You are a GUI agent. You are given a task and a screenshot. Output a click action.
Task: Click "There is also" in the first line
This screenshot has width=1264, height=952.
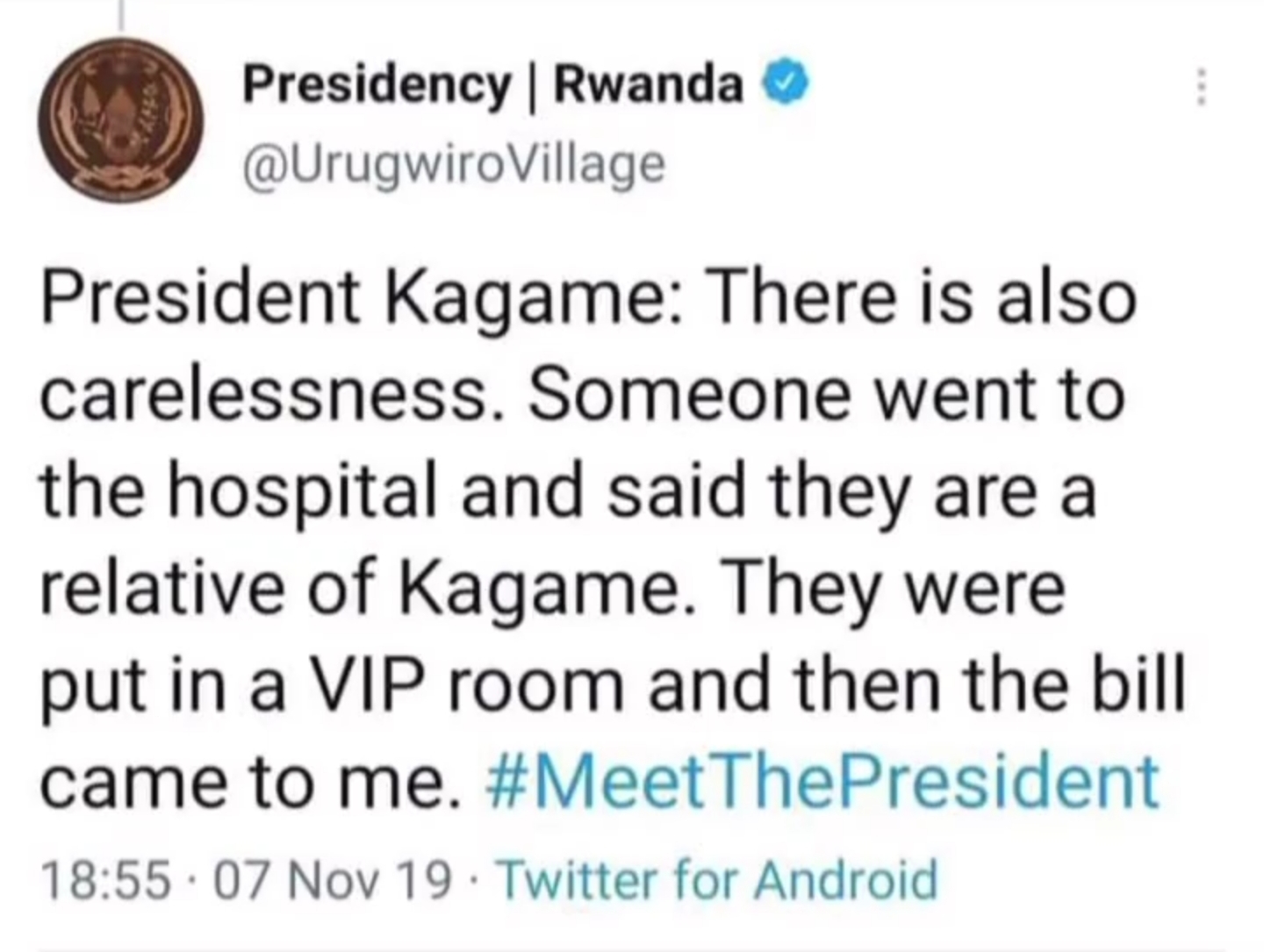pos(923,297)
